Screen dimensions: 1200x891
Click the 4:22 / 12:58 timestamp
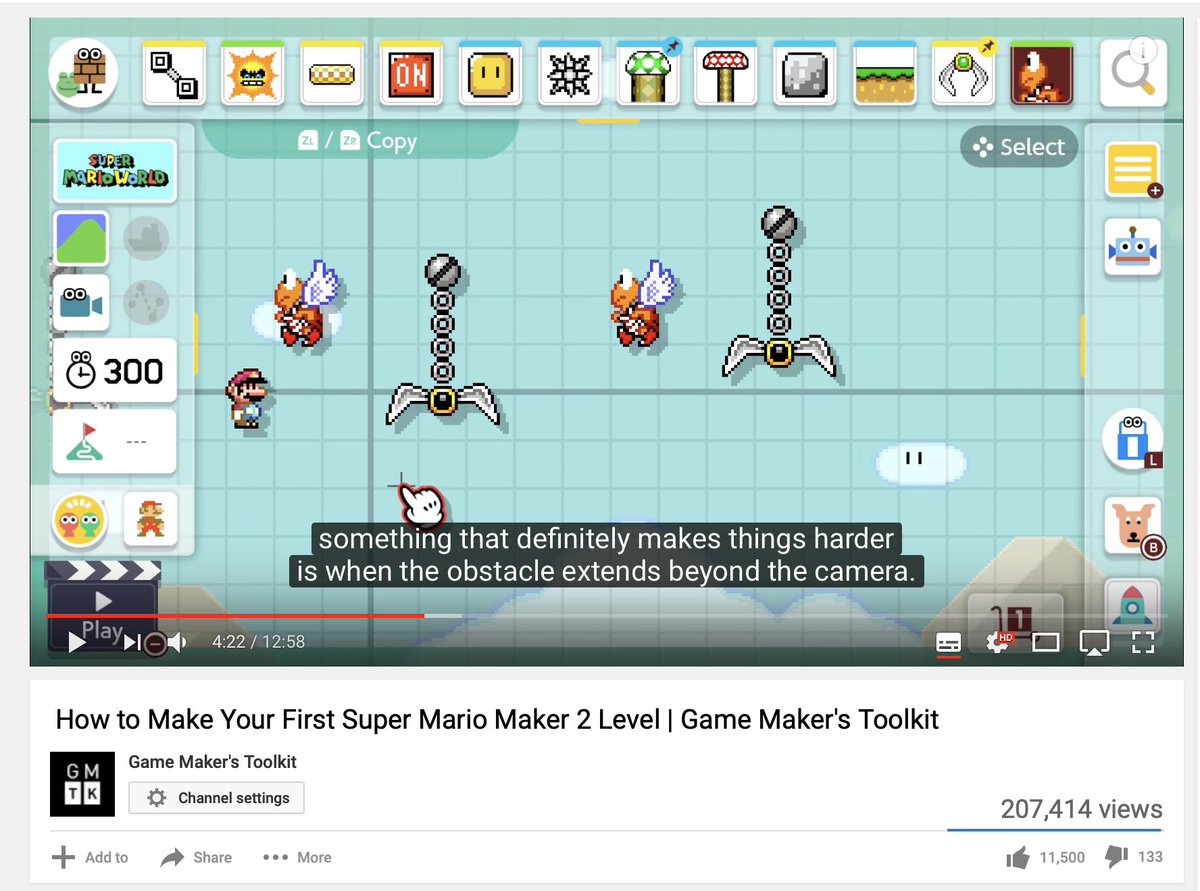pyautogui.click(x=258, y=642)
